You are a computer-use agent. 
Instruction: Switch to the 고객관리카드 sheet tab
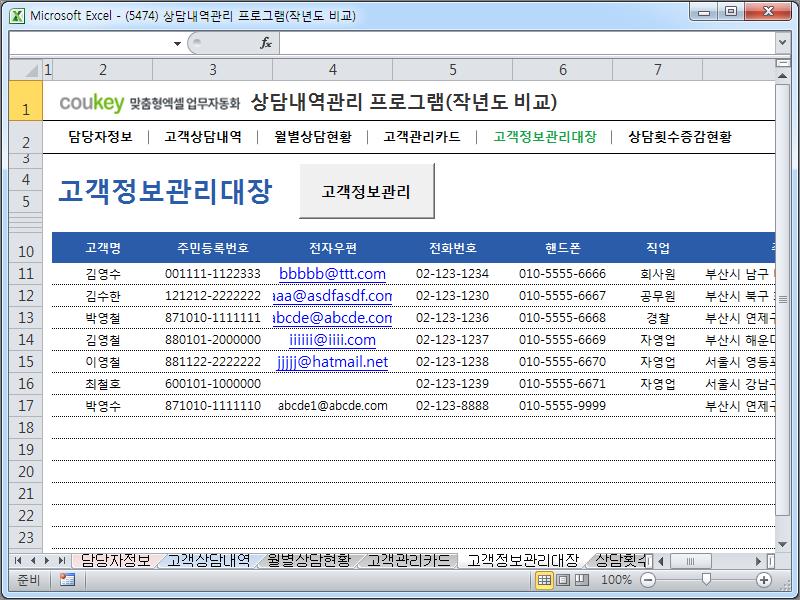point(409,560)
